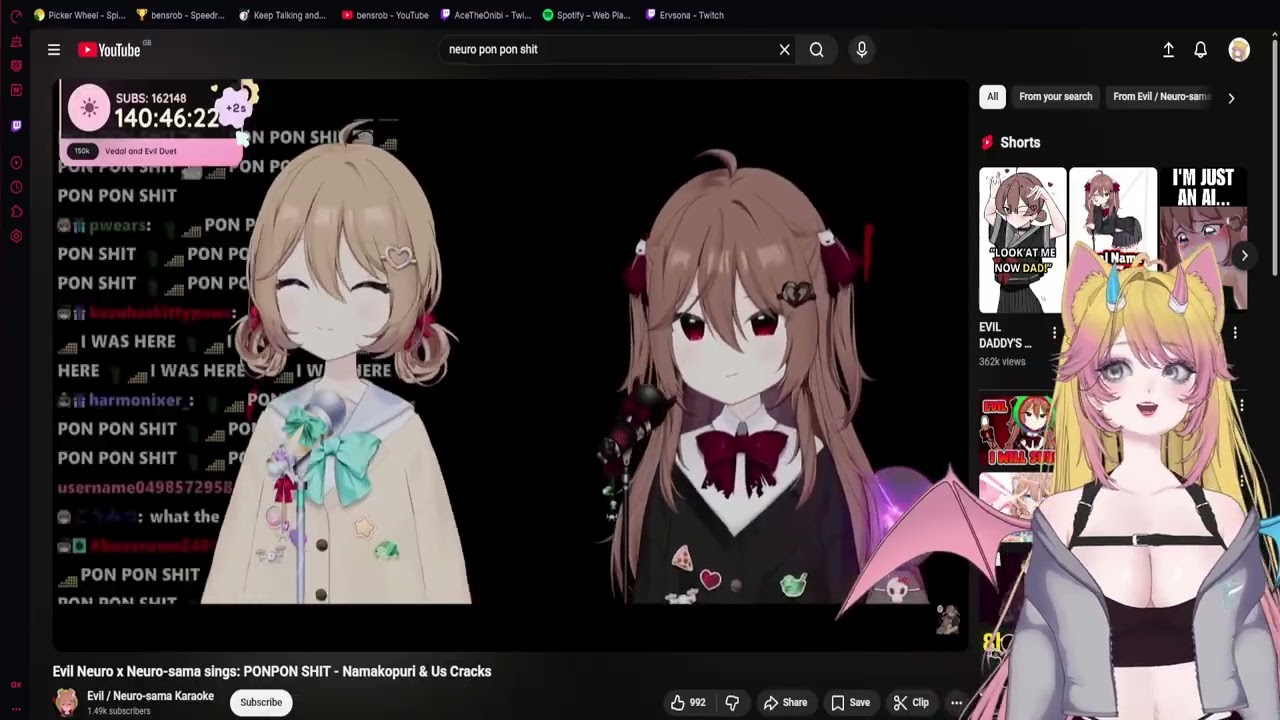Screen dimensions: 1280x720
Task: Open the top speedometer icon in the sidebar
Action: pos(16,15)
